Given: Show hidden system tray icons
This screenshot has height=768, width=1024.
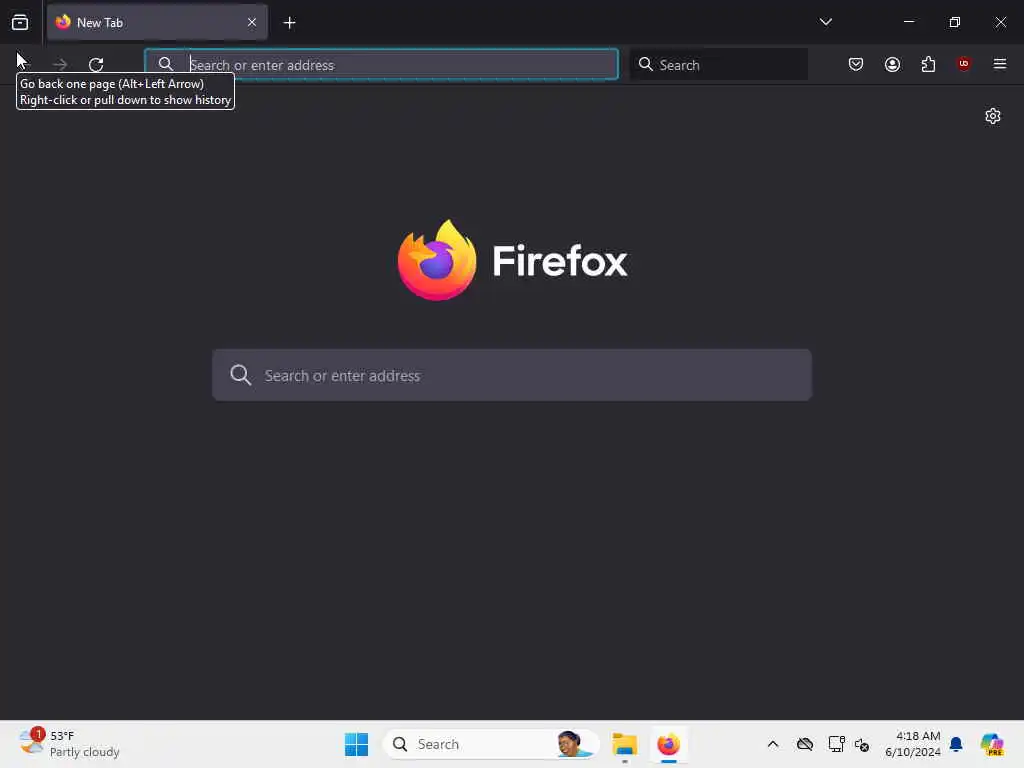Looking at the screenshot, I should (x=773, y=744).
